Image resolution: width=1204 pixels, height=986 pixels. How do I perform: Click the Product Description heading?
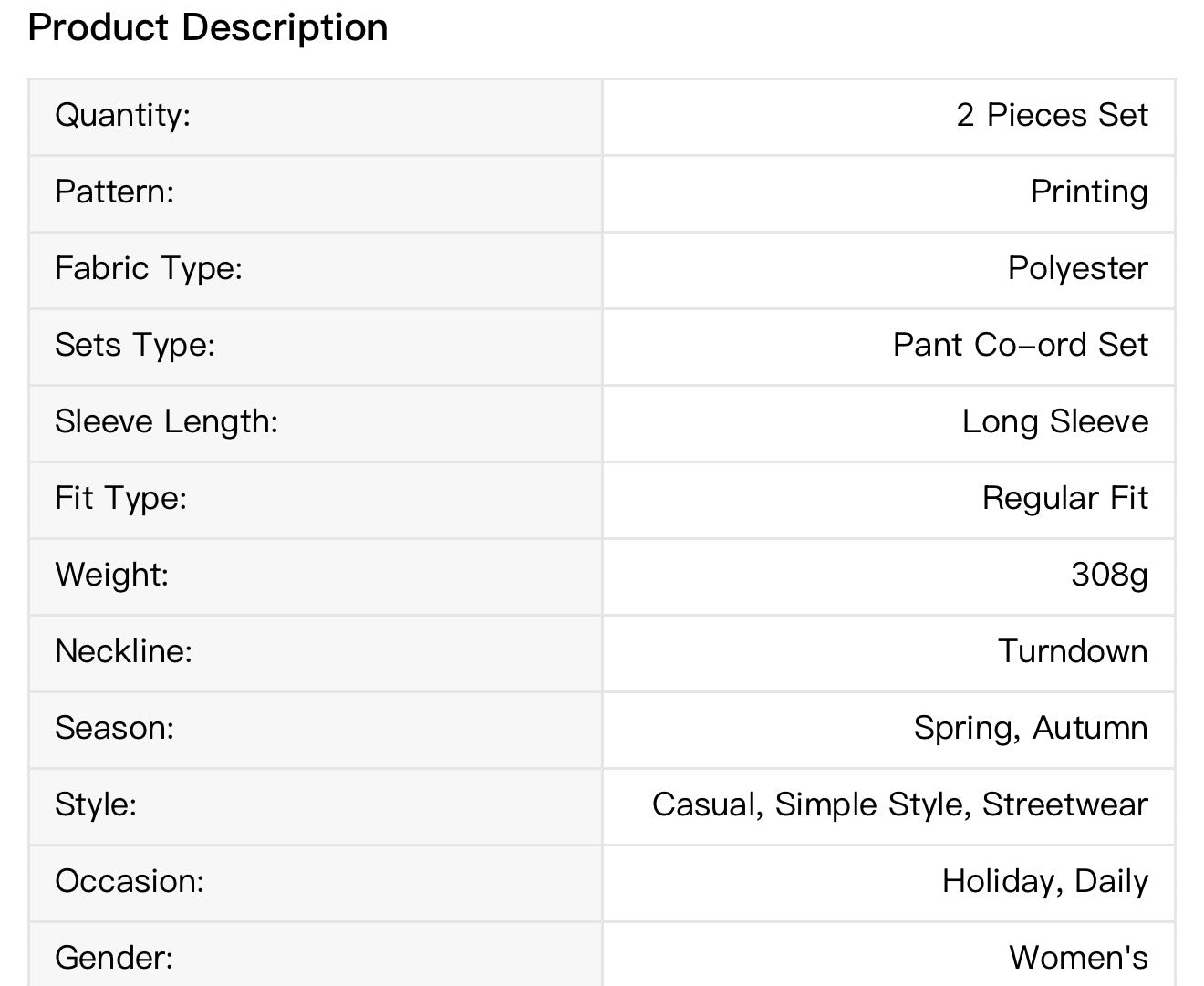[208, 27]
